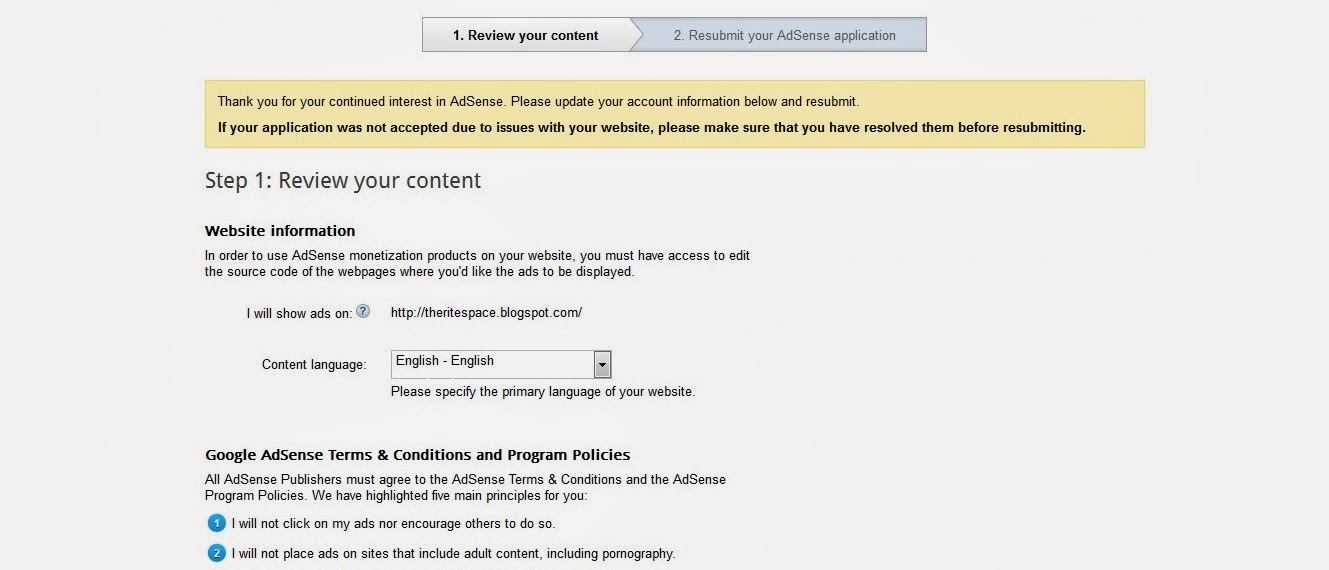1329x570 pixels.
Task: Go to '2. Resubmit your AdSense application' step
Action: 784,35
